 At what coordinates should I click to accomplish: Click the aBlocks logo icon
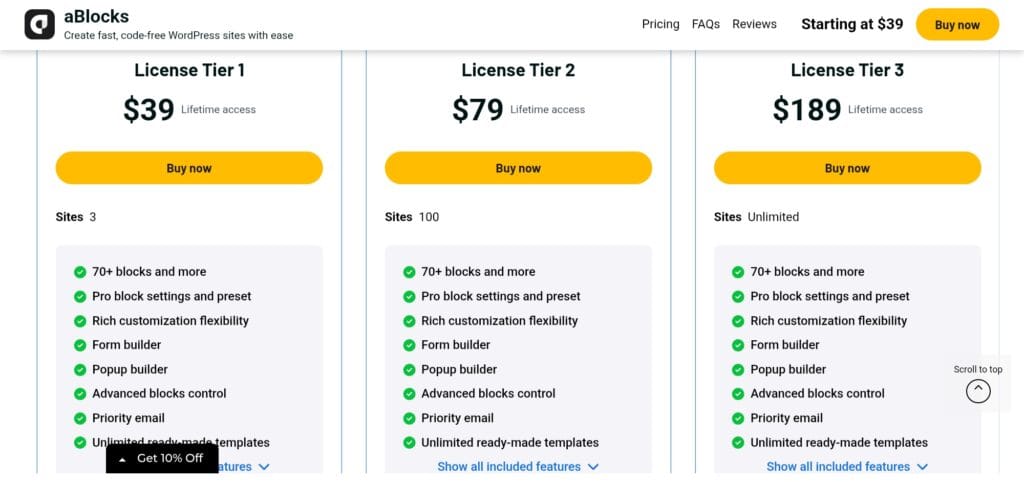click(40, 24)
